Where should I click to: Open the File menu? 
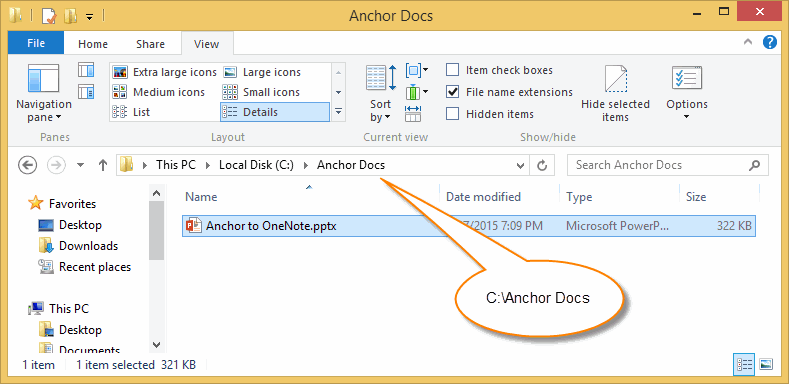[36, 43]
